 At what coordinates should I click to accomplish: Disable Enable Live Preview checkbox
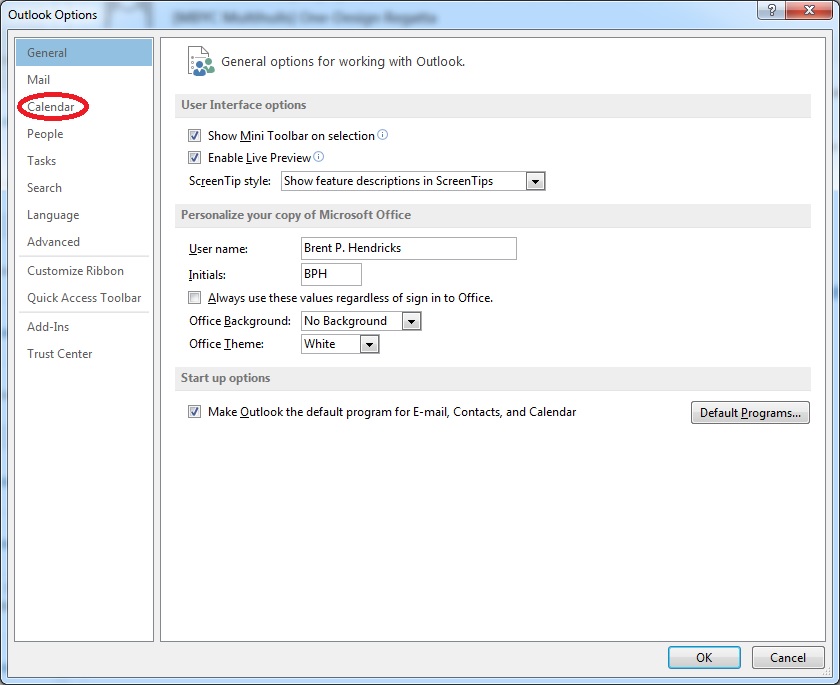(x=194, y=157)
